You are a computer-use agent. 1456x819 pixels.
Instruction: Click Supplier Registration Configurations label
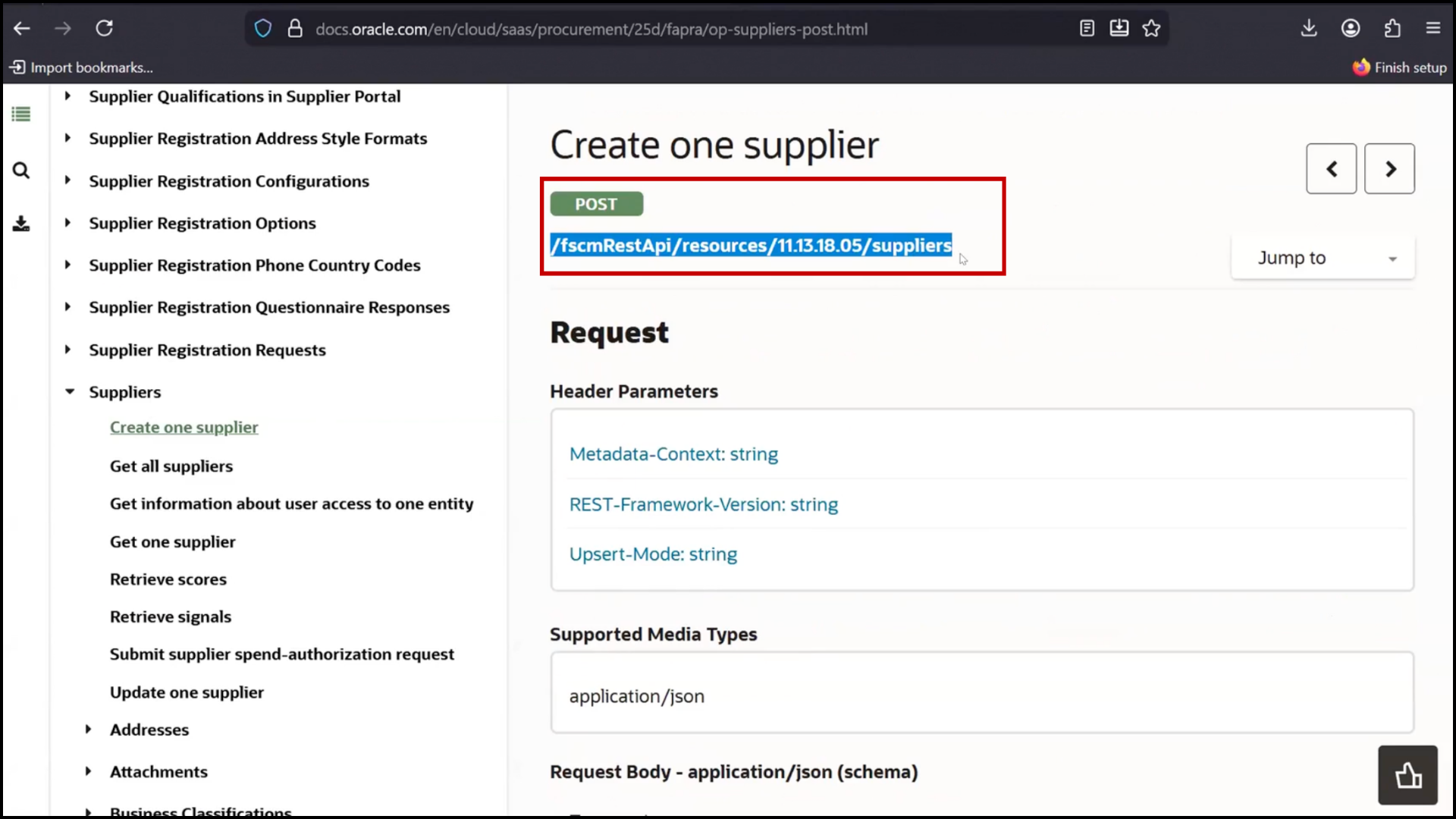[229, 180]
